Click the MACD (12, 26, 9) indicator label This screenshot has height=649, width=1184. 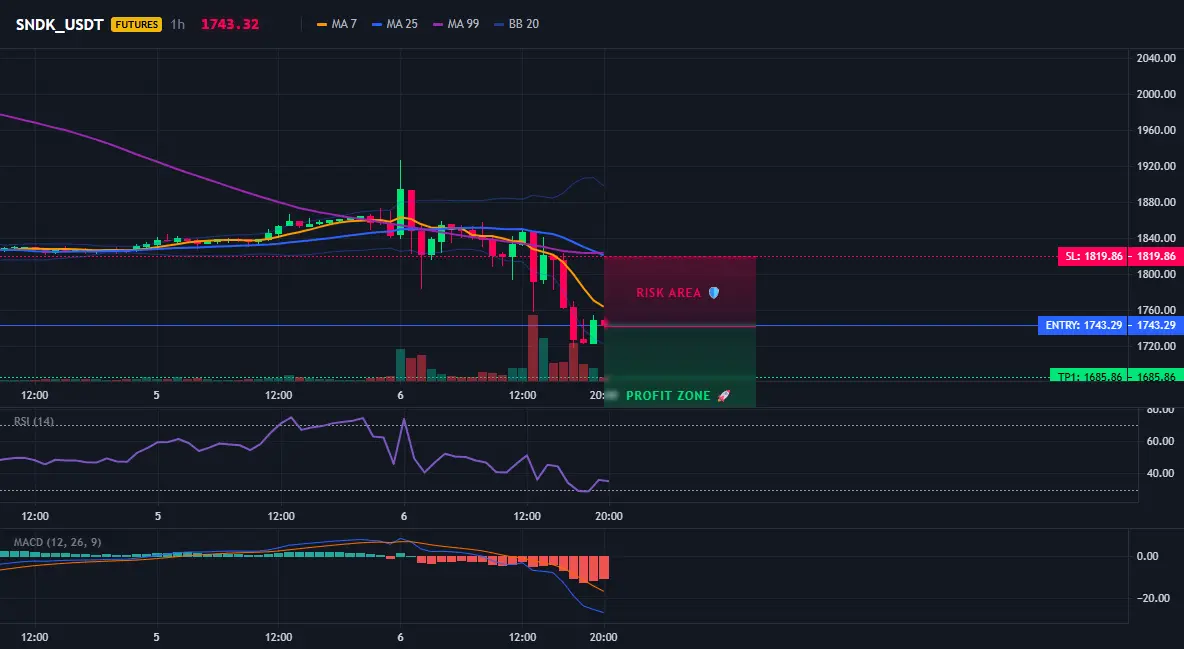click(57, 542)
